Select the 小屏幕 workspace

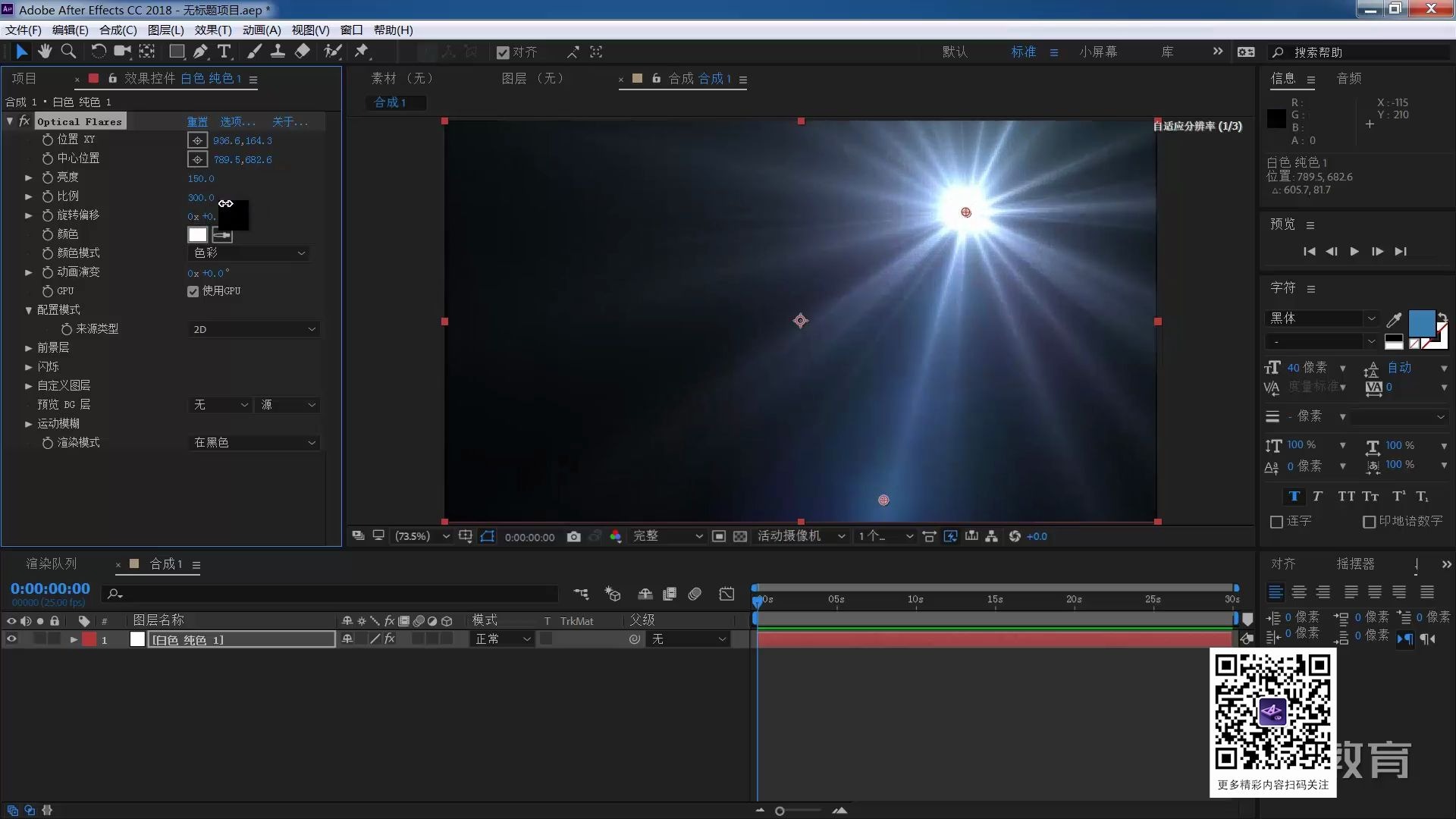coord(1098,52)
